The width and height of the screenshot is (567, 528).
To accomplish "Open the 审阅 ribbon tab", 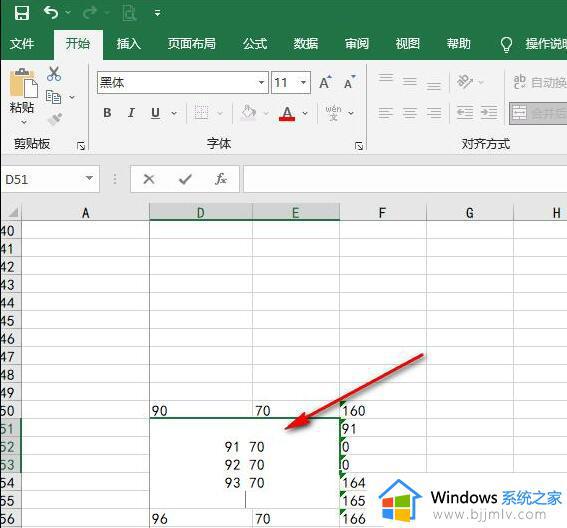I will pyautogui.click(x=357, y=44).
